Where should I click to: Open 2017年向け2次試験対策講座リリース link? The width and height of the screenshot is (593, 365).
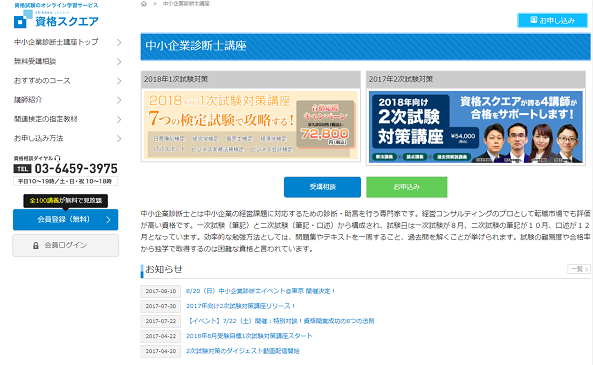tap(240, 306)
